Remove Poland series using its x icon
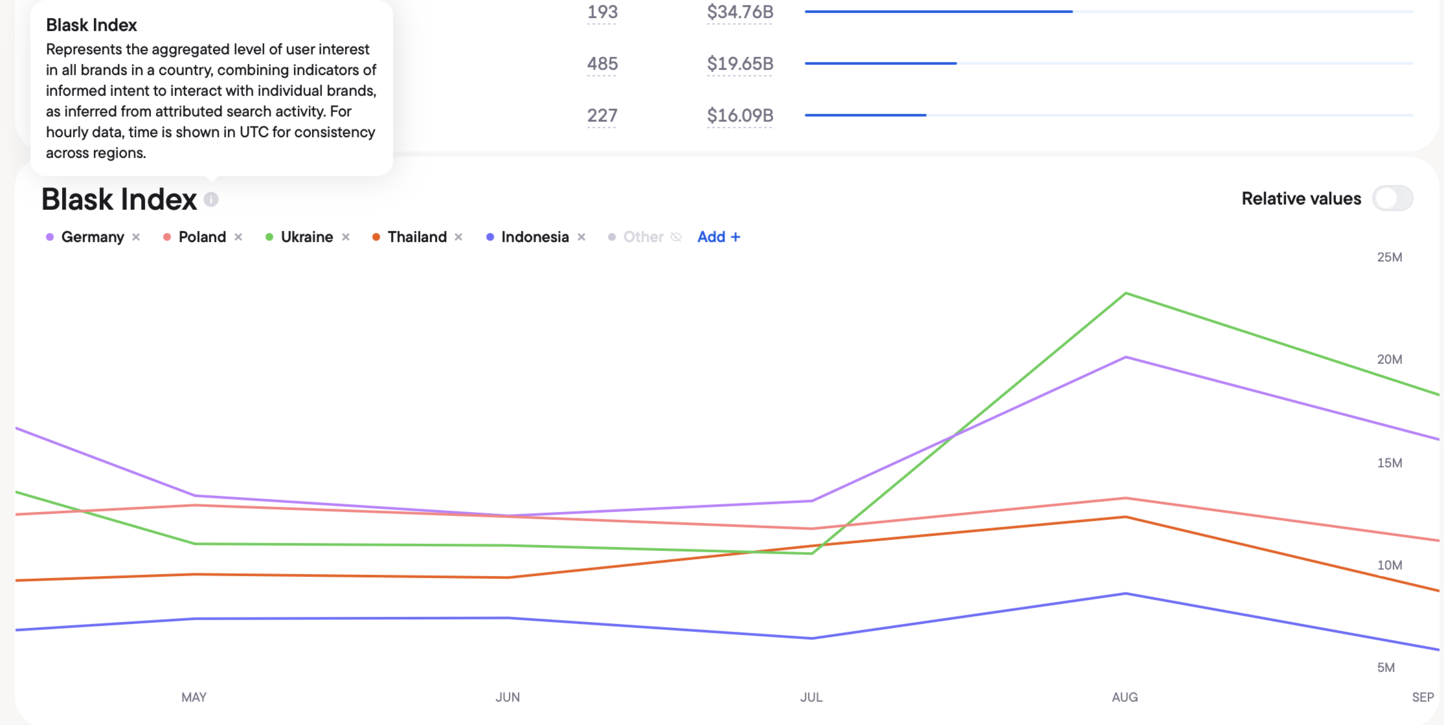Screen dimensions: 1444x725 tap(238, 237)
